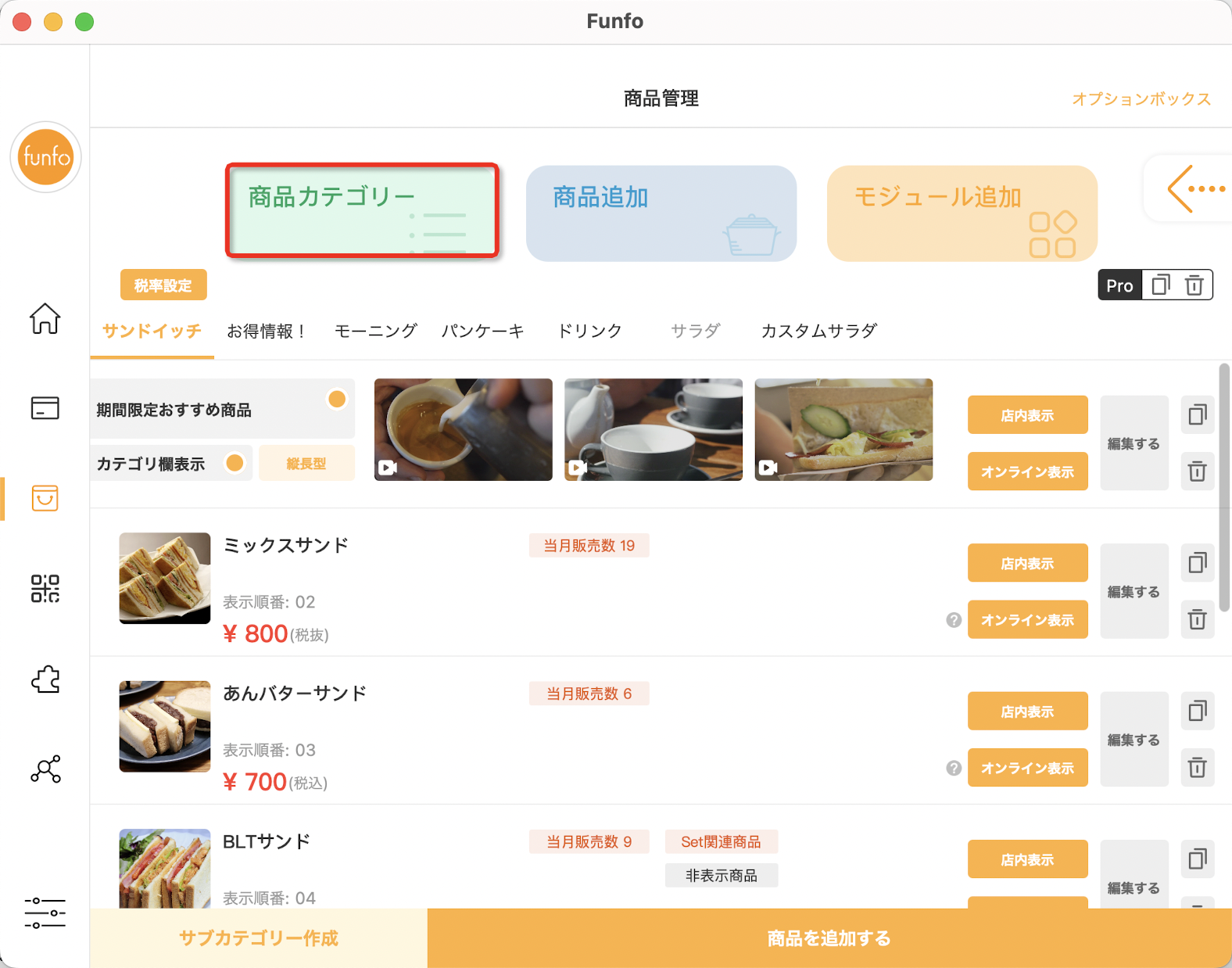Image resolution: width=1232 pixels, height=968 pixels.
Task: Delete the あんバターサンド product
Action: click(x=1197, y=768)
